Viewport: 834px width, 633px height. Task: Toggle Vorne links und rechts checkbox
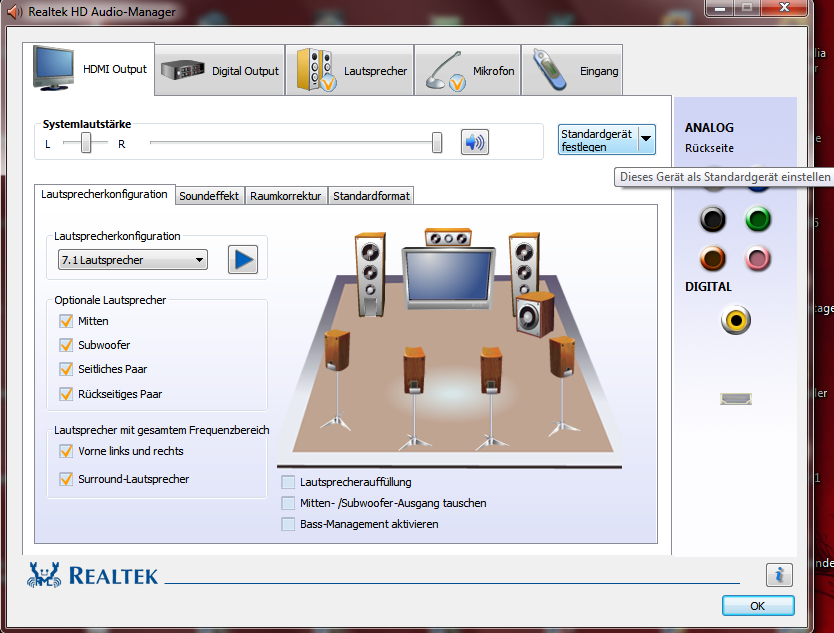coord(66,451)
